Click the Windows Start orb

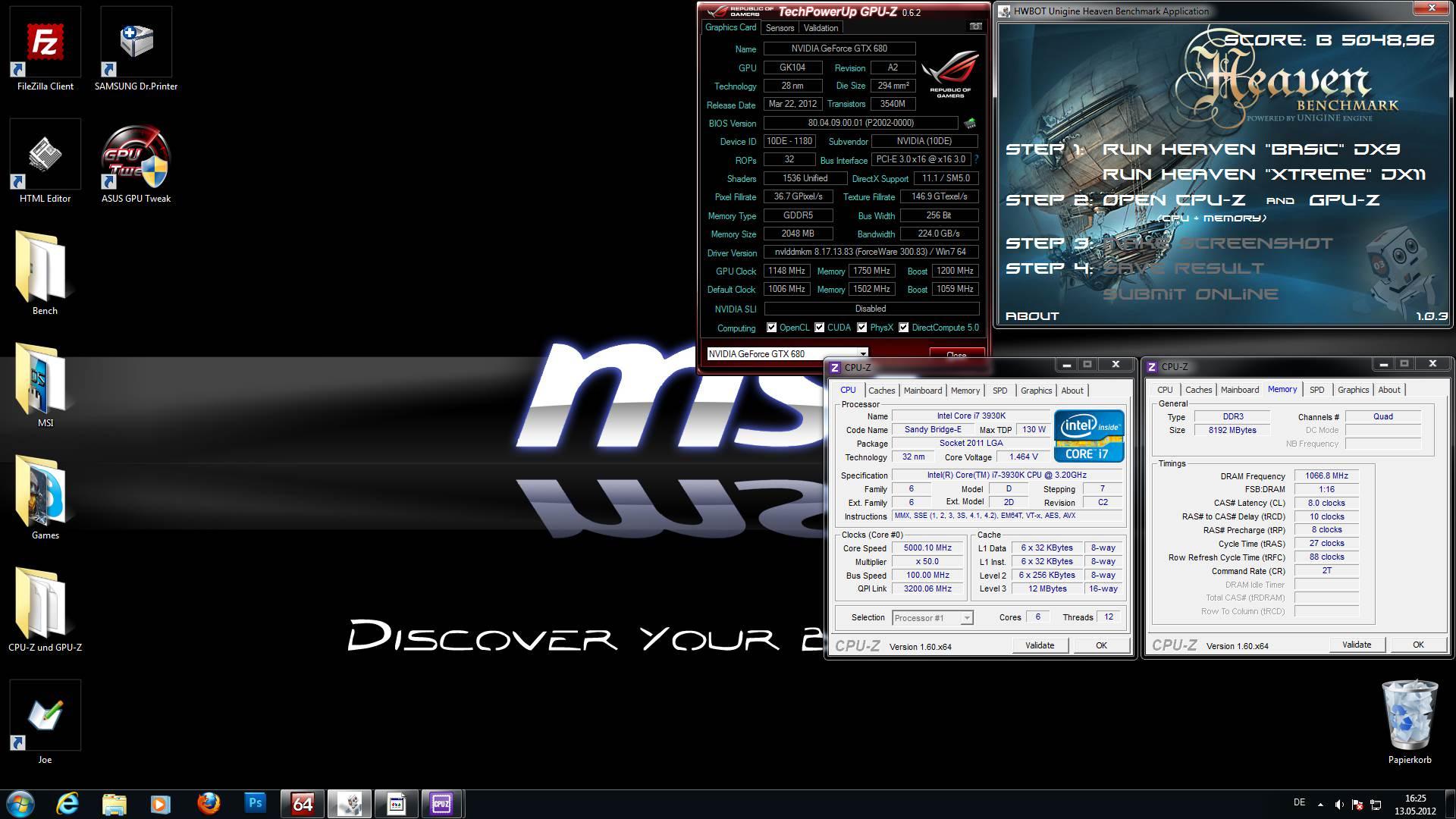(x=20, y=804)
